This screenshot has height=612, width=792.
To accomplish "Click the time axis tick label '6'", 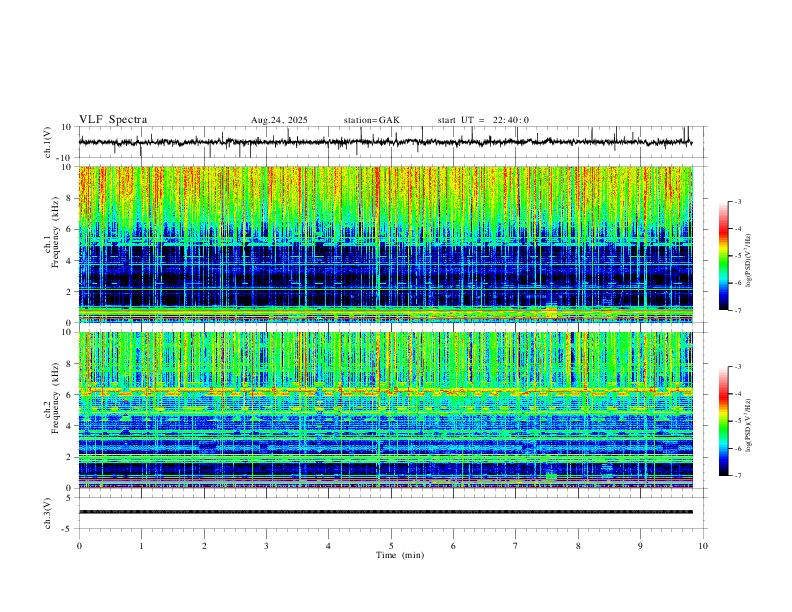I will [x=454, y=546].
